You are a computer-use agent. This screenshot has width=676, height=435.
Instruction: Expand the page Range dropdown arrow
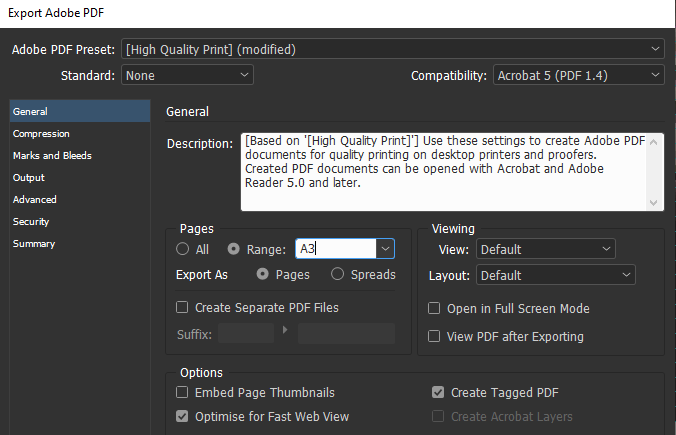385,249
